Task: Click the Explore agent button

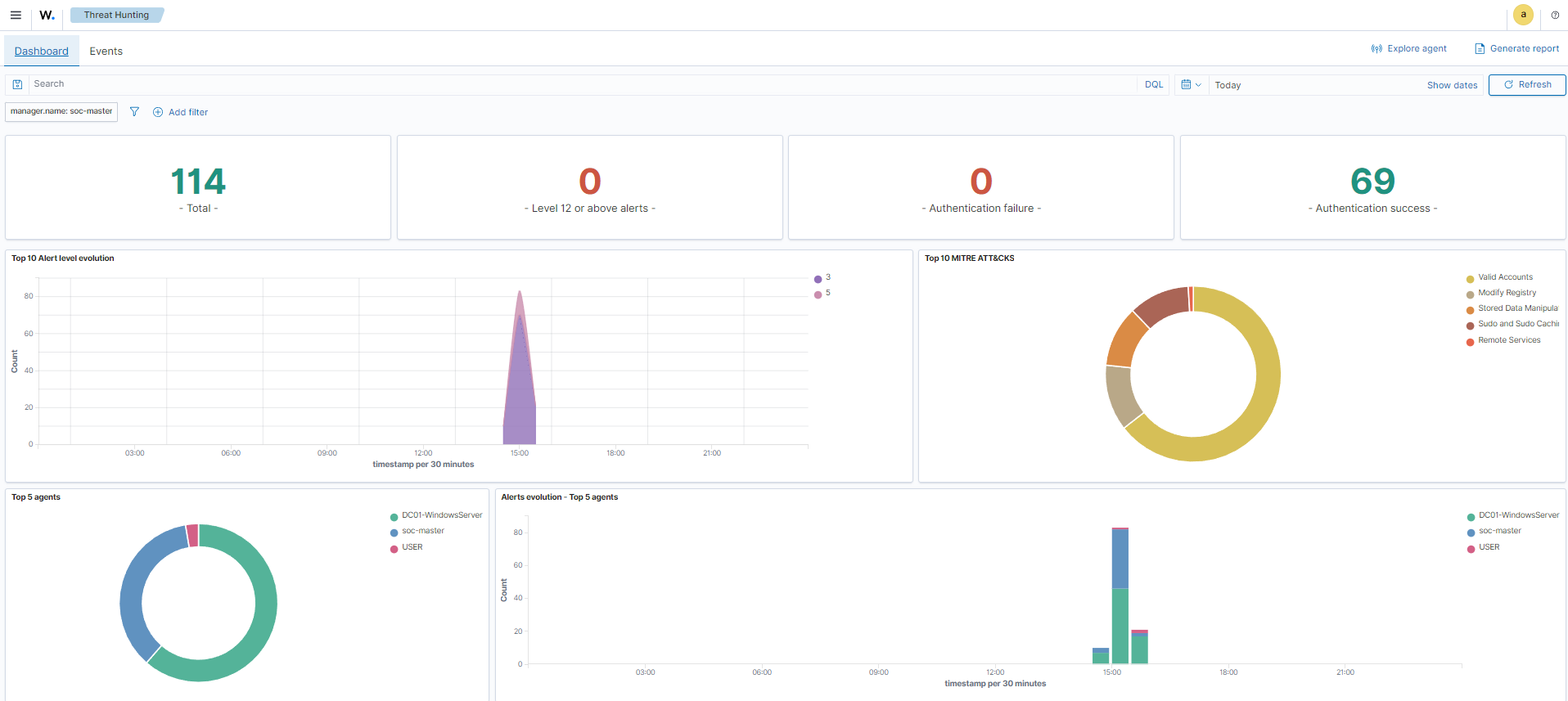Action: 1408,48
